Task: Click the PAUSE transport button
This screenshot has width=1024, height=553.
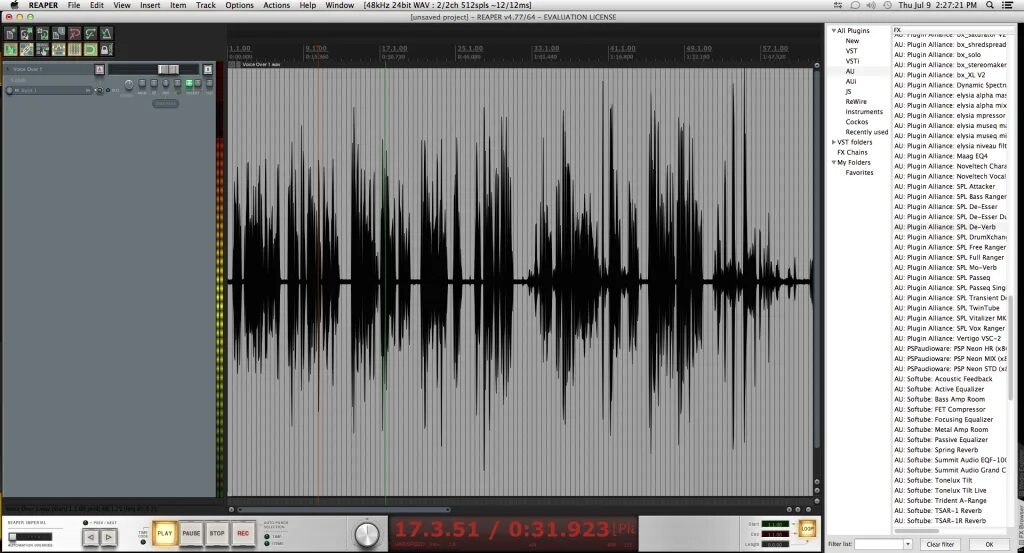Action: [191, 533]
